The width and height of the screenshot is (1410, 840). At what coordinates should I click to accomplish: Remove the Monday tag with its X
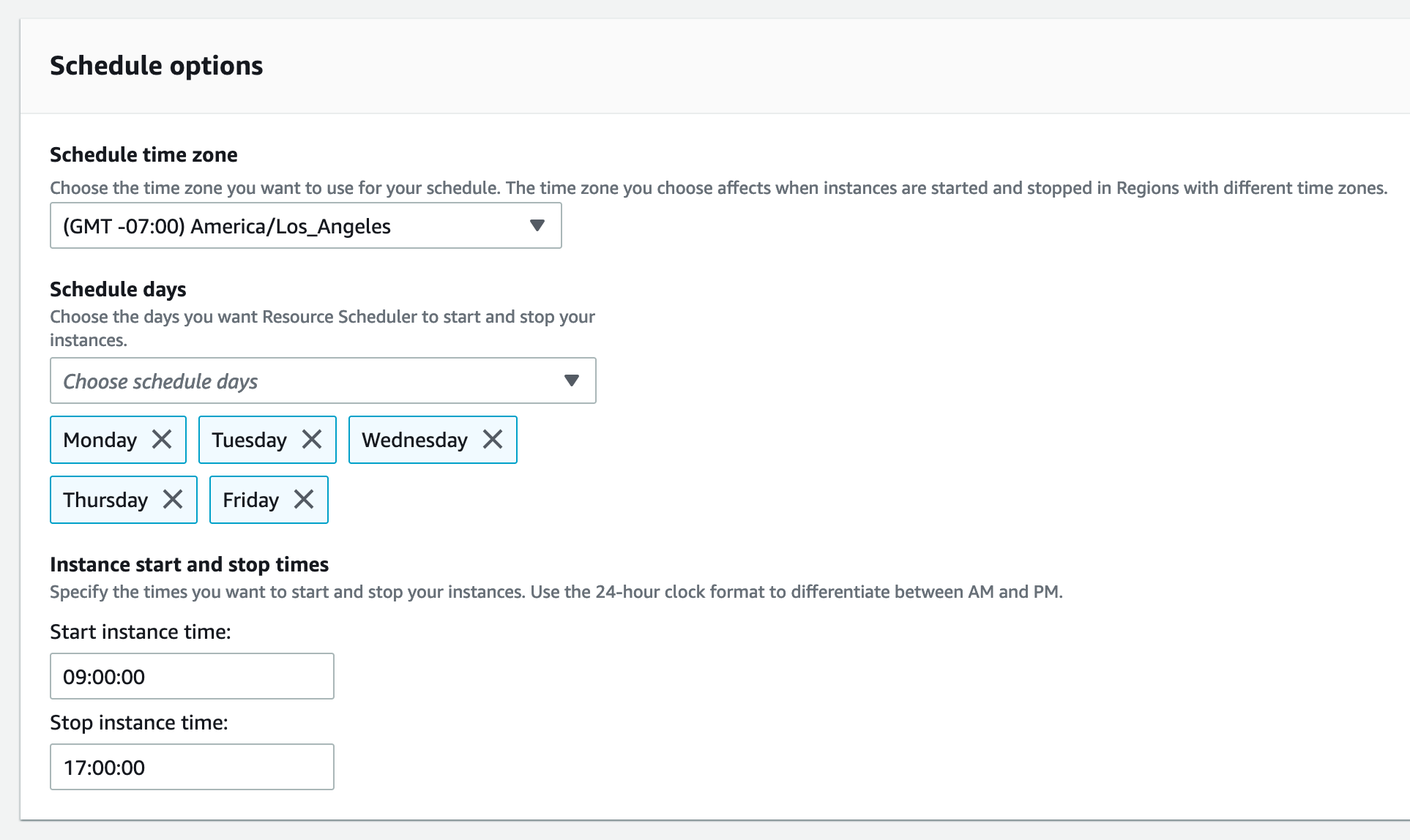(162, 440)
